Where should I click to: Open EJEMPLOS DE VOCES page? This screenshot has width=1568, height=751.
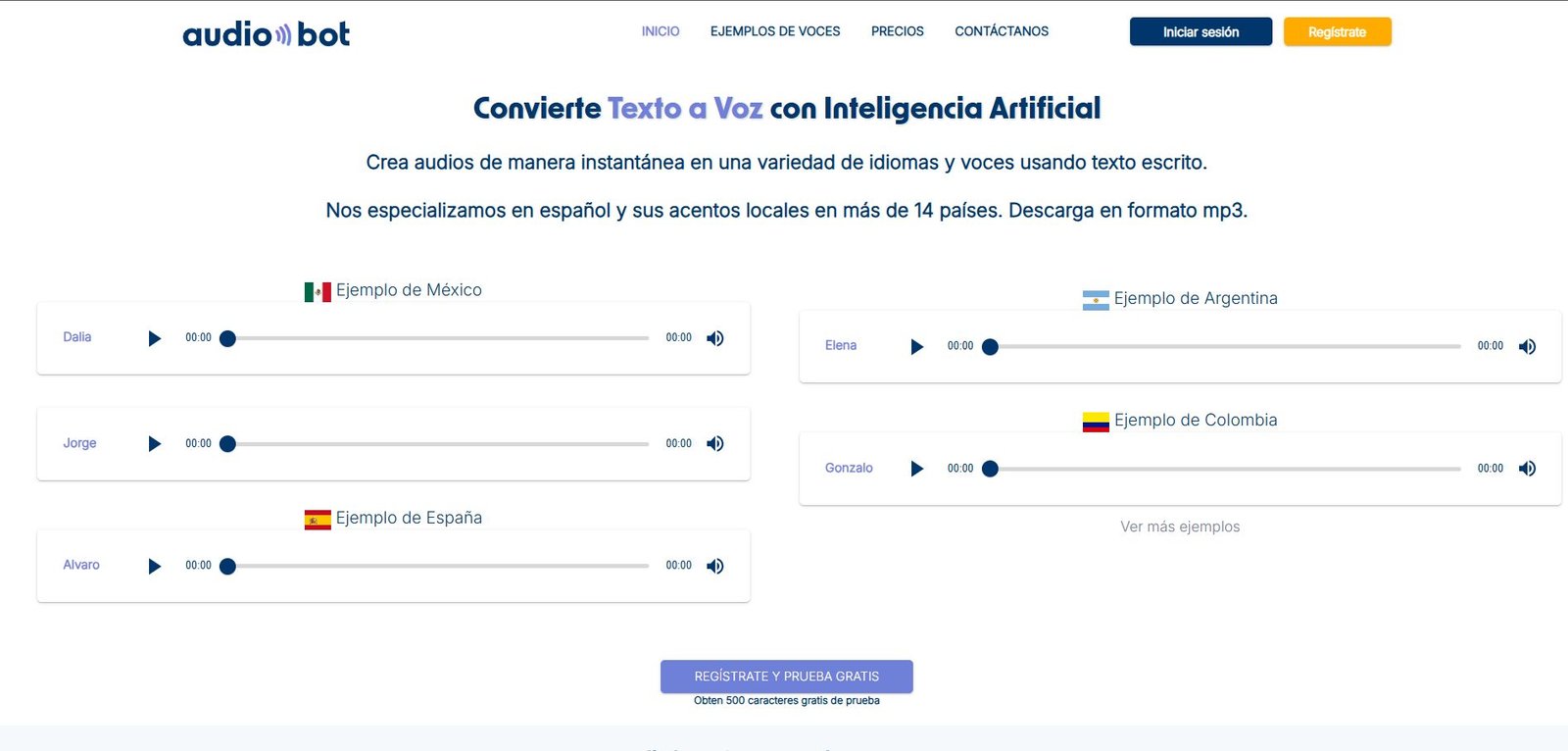(x=775, y=31)
